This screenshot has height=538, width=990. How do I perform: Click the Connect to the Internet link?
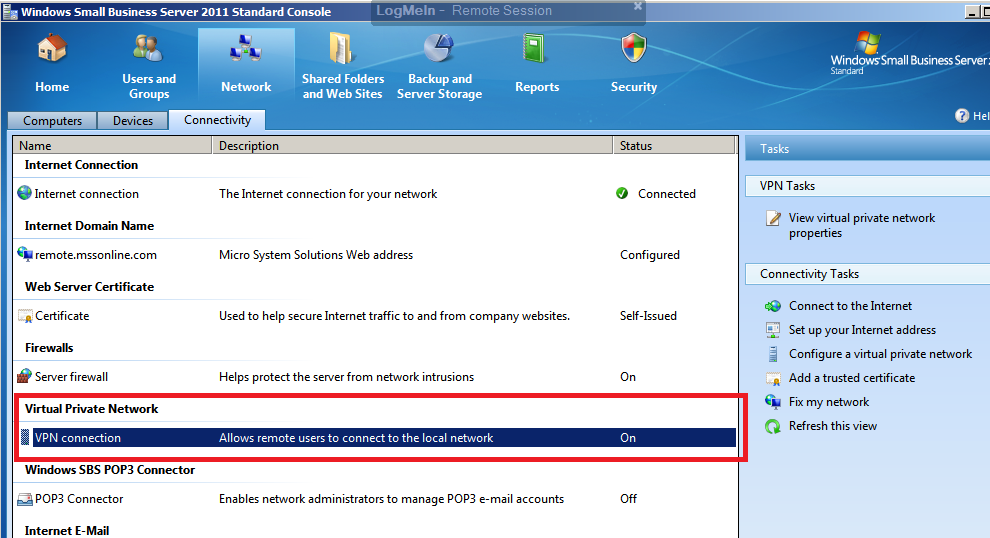(850, 306)
